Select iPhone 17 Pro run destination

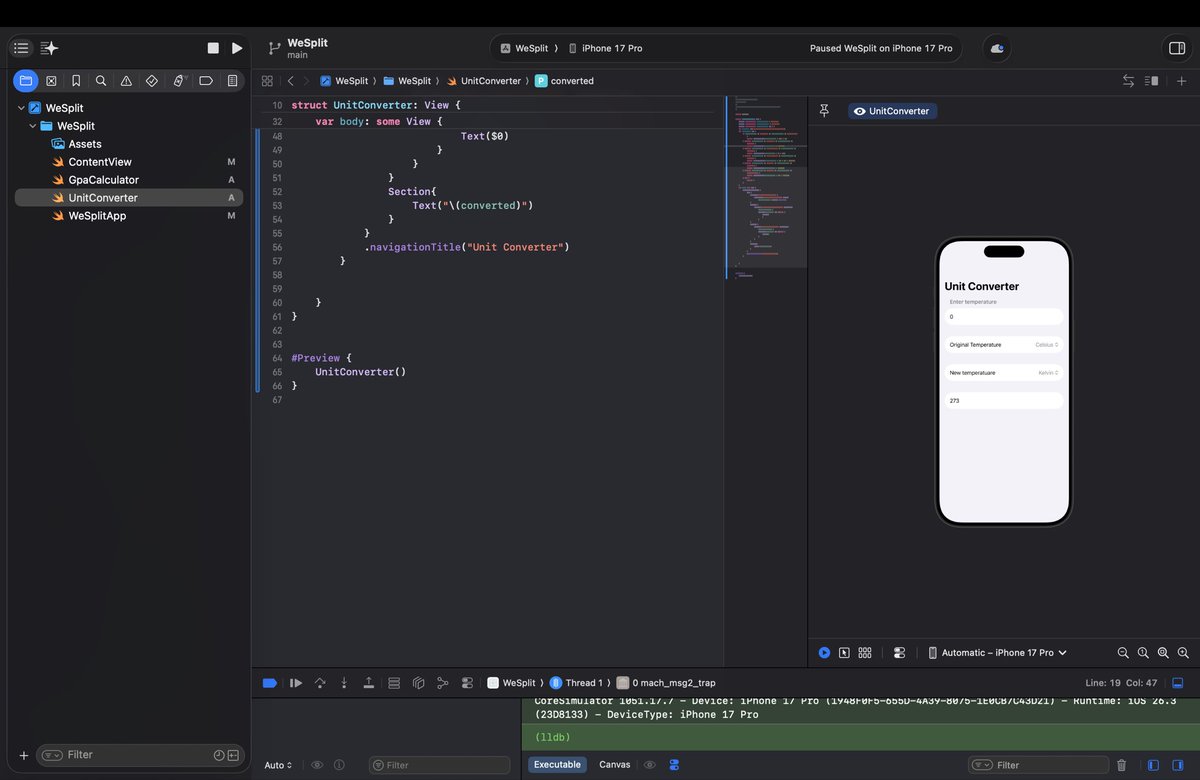[x=606, y=48]
